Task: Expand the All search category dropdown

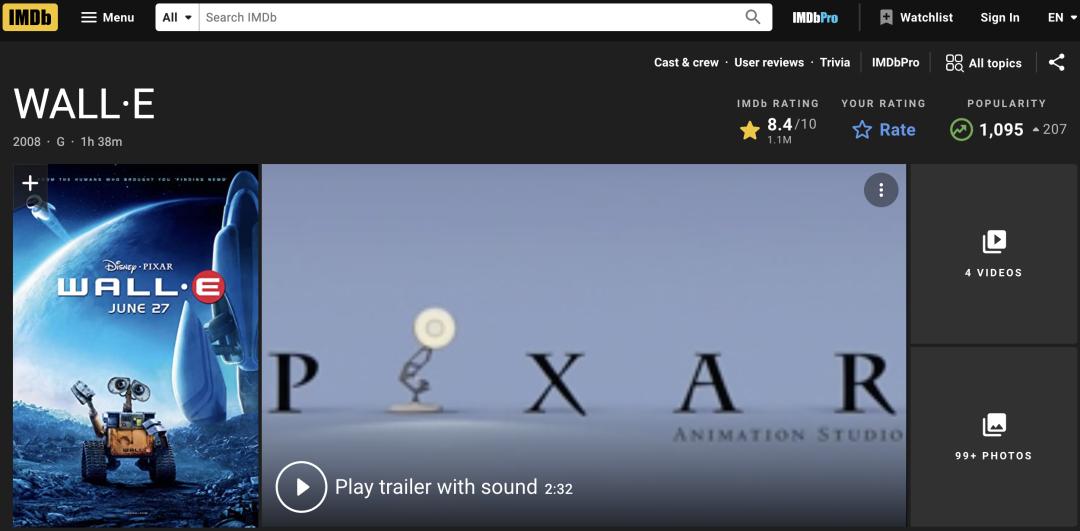Action: coord(177,17)
